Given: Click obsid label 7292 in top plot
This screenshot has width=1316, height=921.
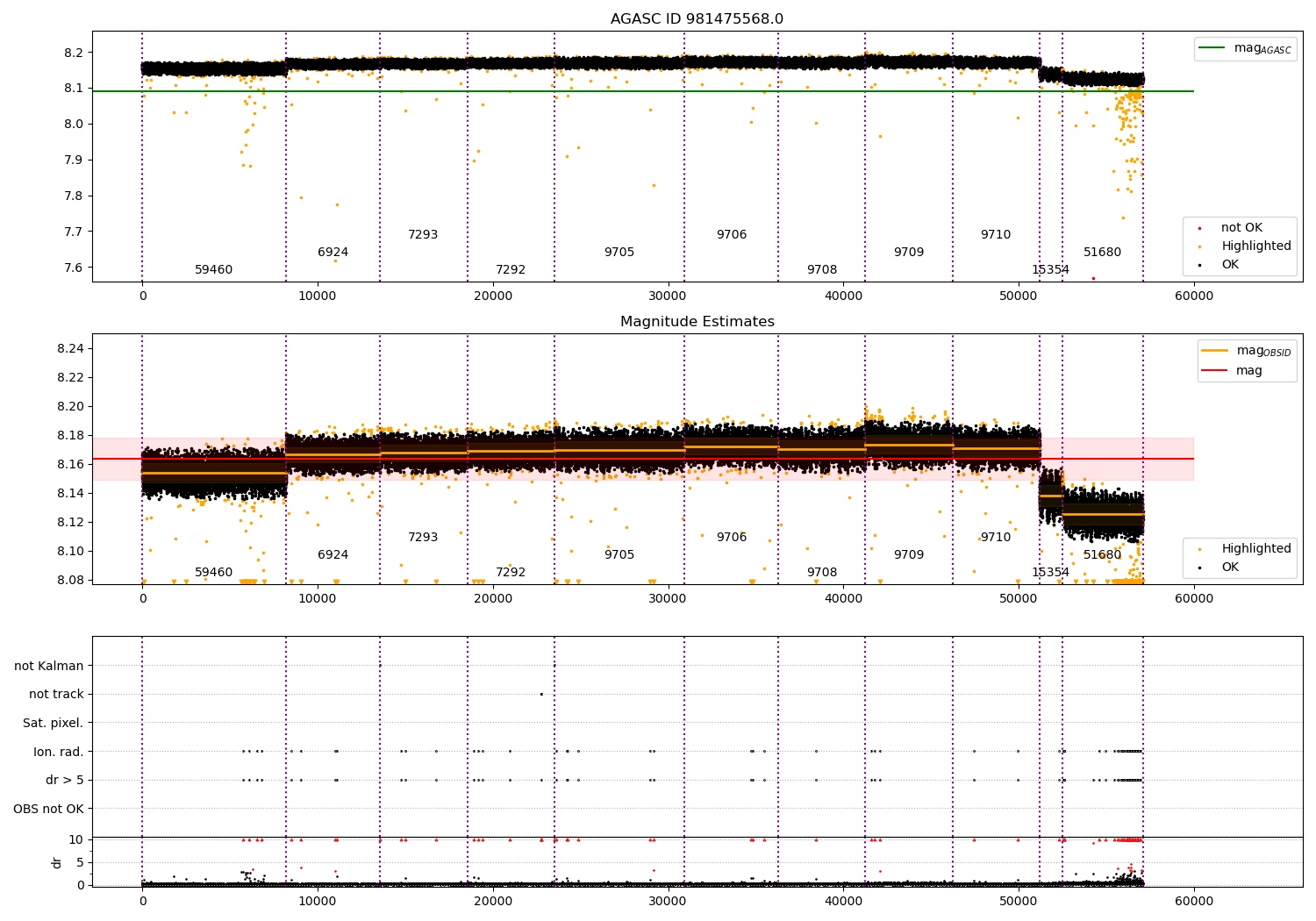Looking at the screenshot, I should pos(511,270).
